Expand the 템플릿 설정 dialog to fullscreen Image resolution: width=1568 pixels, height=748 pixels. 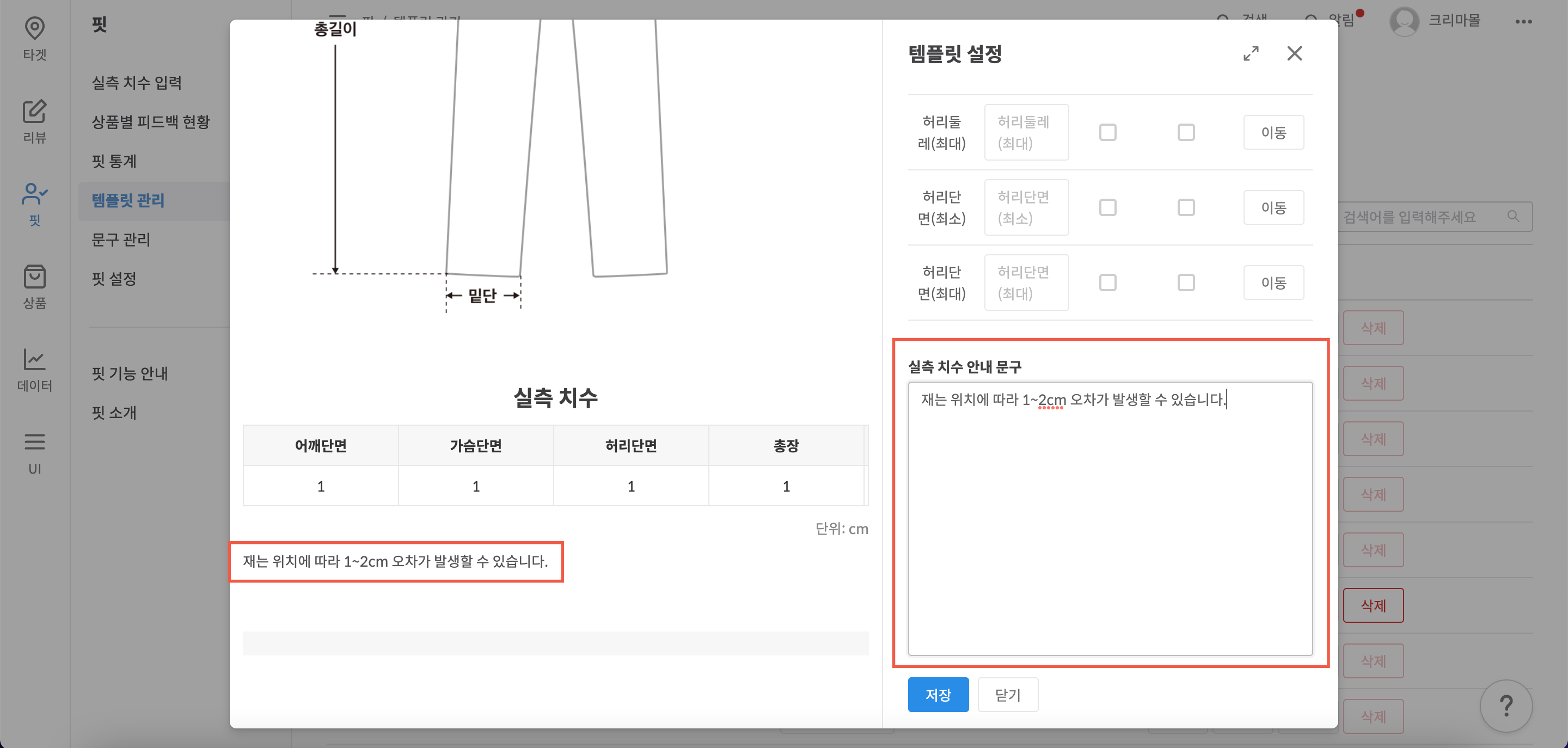coord(1252,53)
